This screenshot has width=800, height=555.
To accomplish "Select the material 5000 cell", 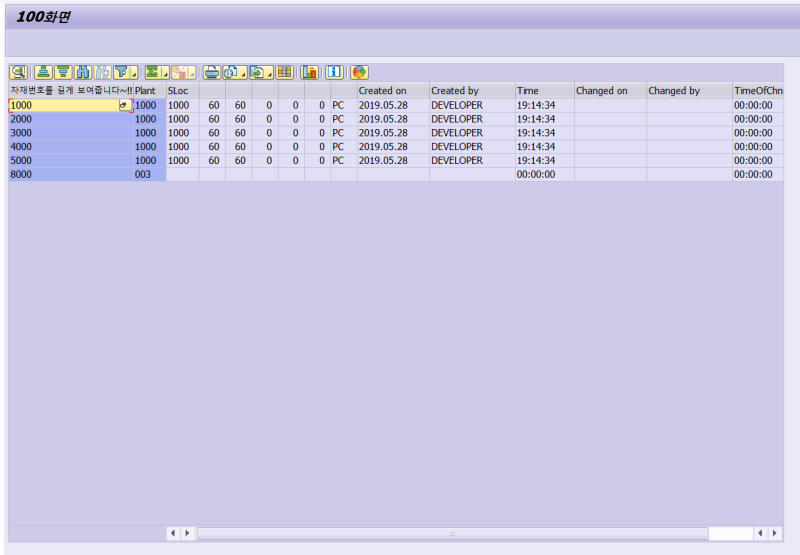I will [71, 160].
